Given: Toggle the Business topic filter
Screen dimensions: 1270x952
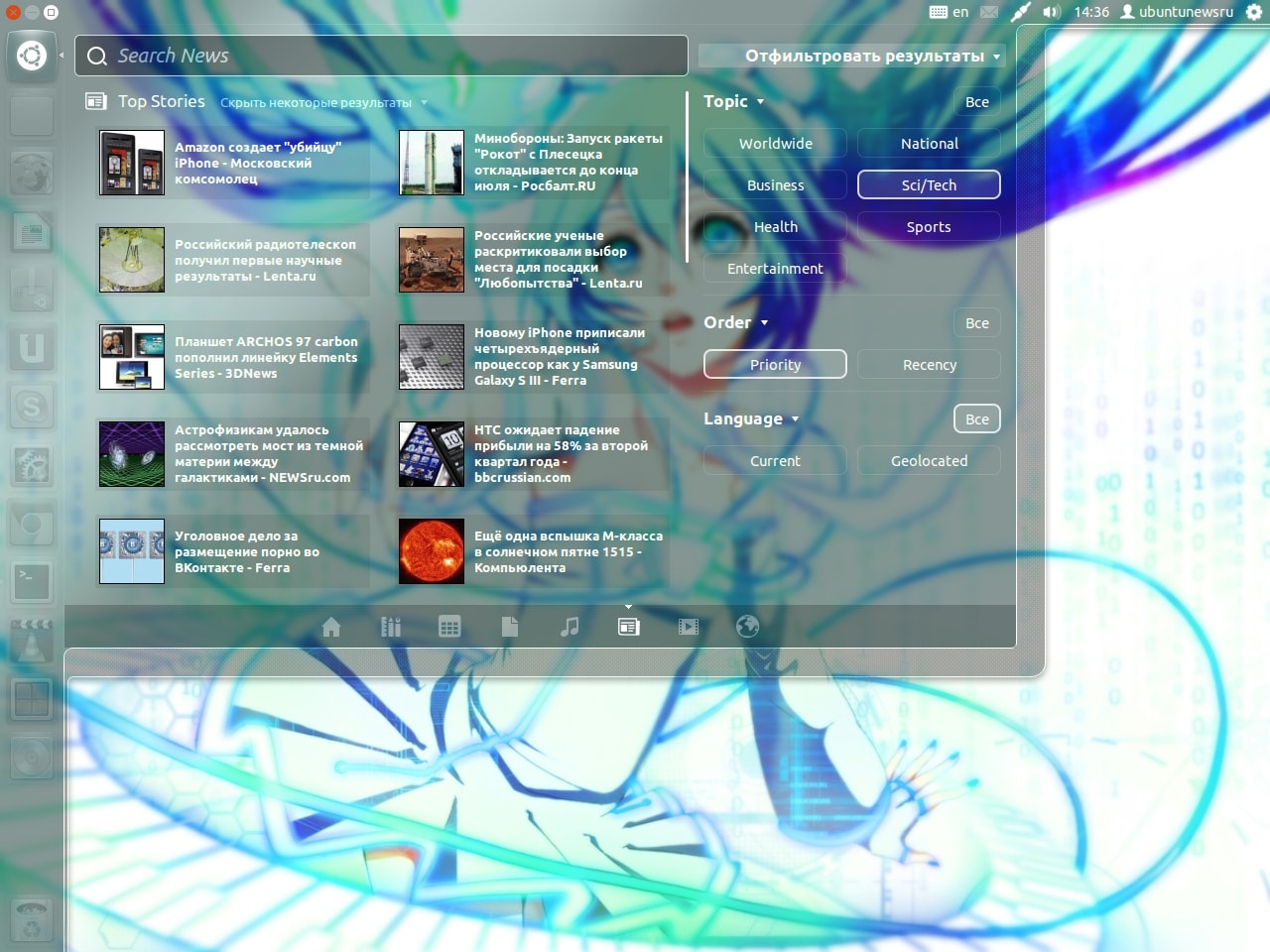Looking at the screenshot, I should point(775,185).
